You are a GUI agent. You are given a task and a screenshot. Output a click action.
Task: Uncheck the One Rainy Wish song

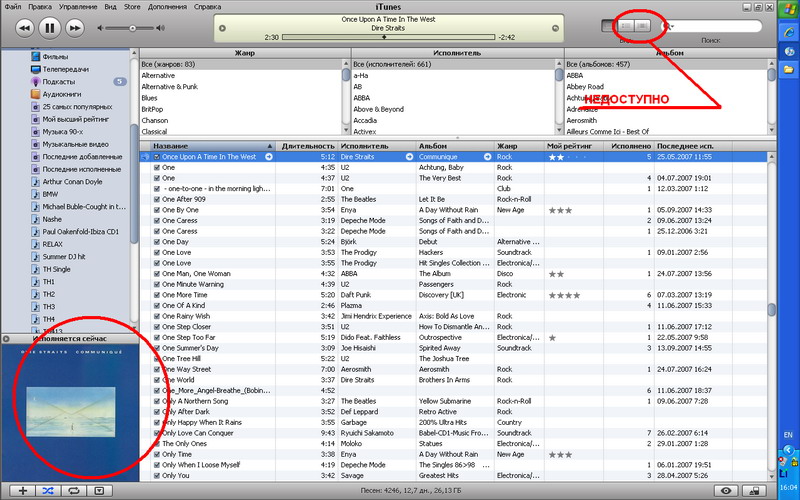coord(157,316)
